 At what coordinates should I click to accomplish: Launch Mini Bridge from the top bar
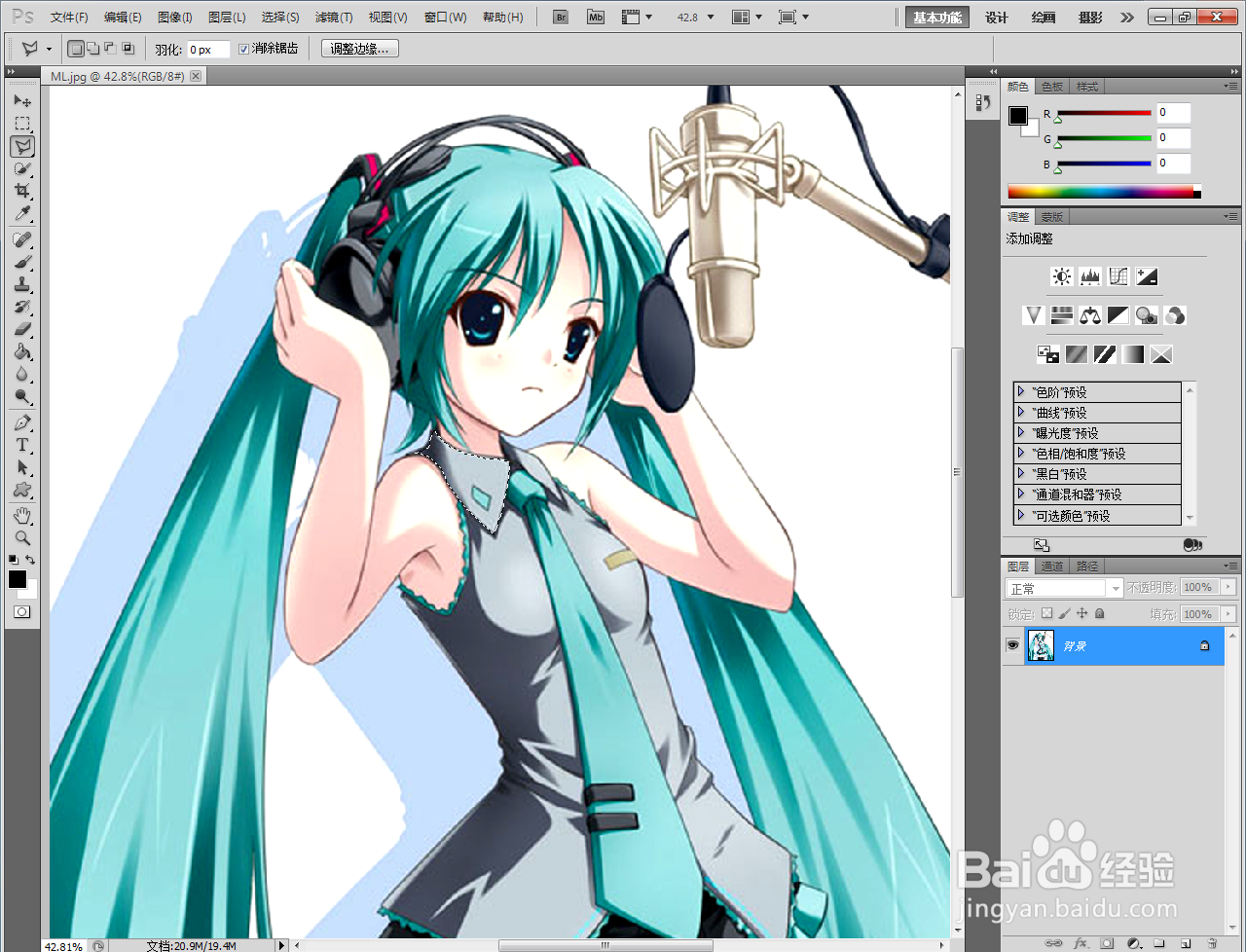[596, 18]
